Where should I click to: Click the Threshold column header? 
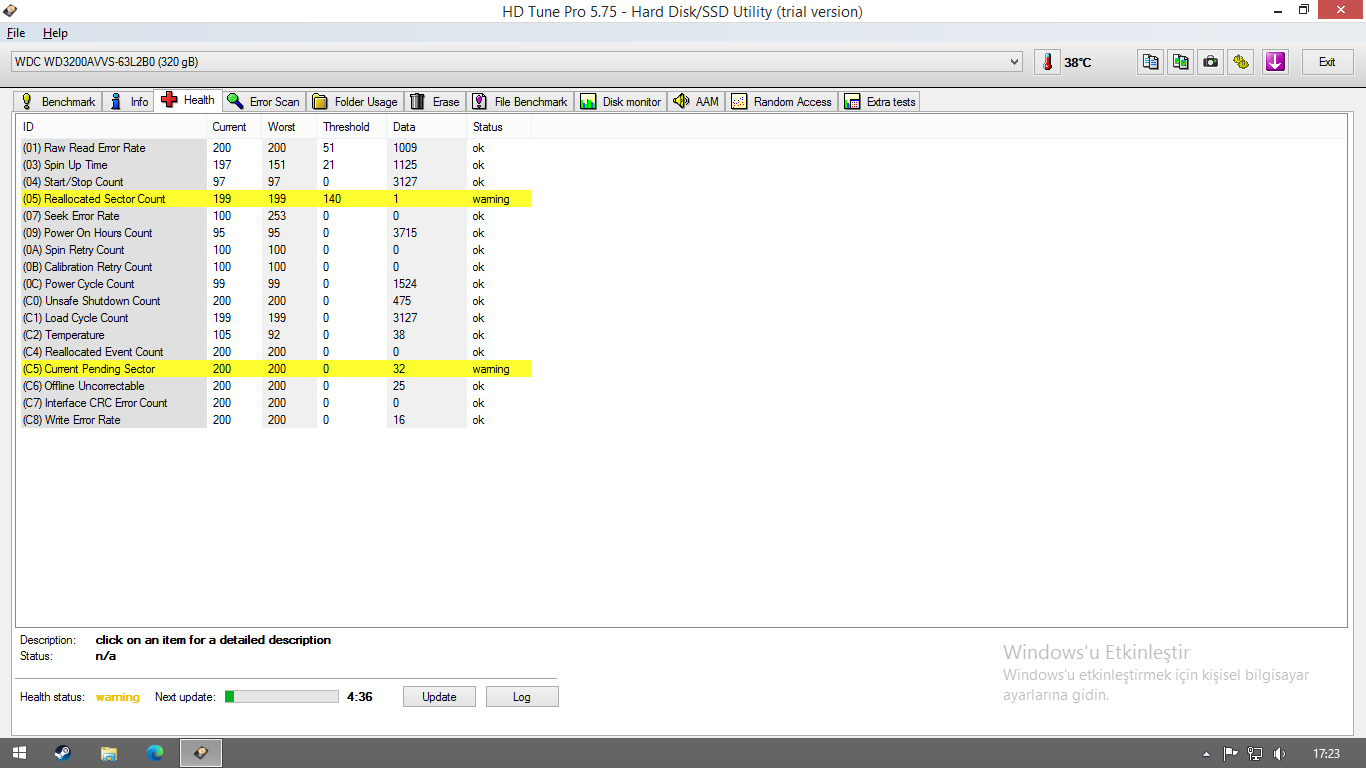click(x=352, y=127)
